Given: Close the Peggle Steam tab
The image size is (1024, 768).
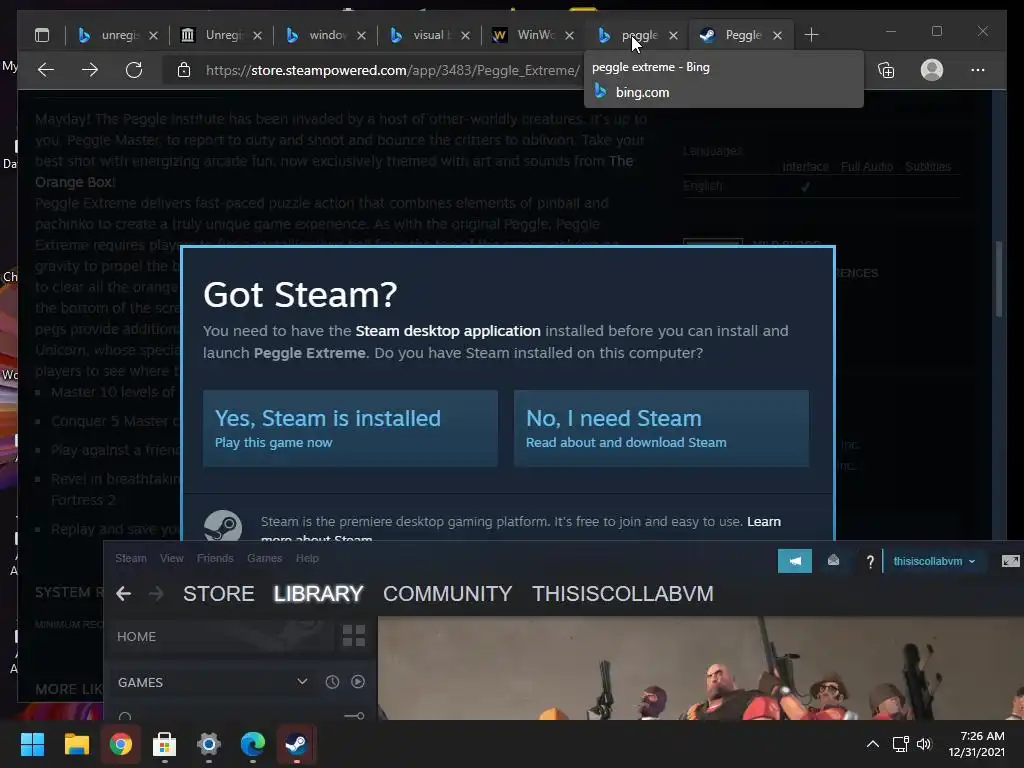Looking at the screenshot, I should click(777, 35).
